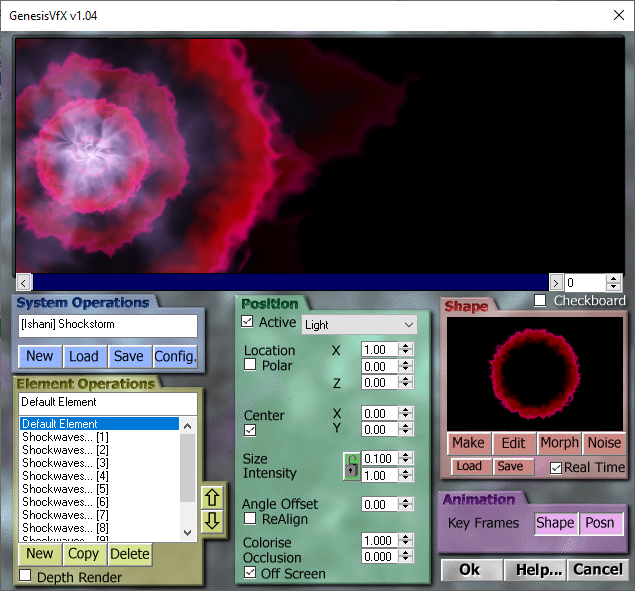This screenshot has height=591, width=635.
Task: Select Shockwaves... [3] in list
Action: 99,463
